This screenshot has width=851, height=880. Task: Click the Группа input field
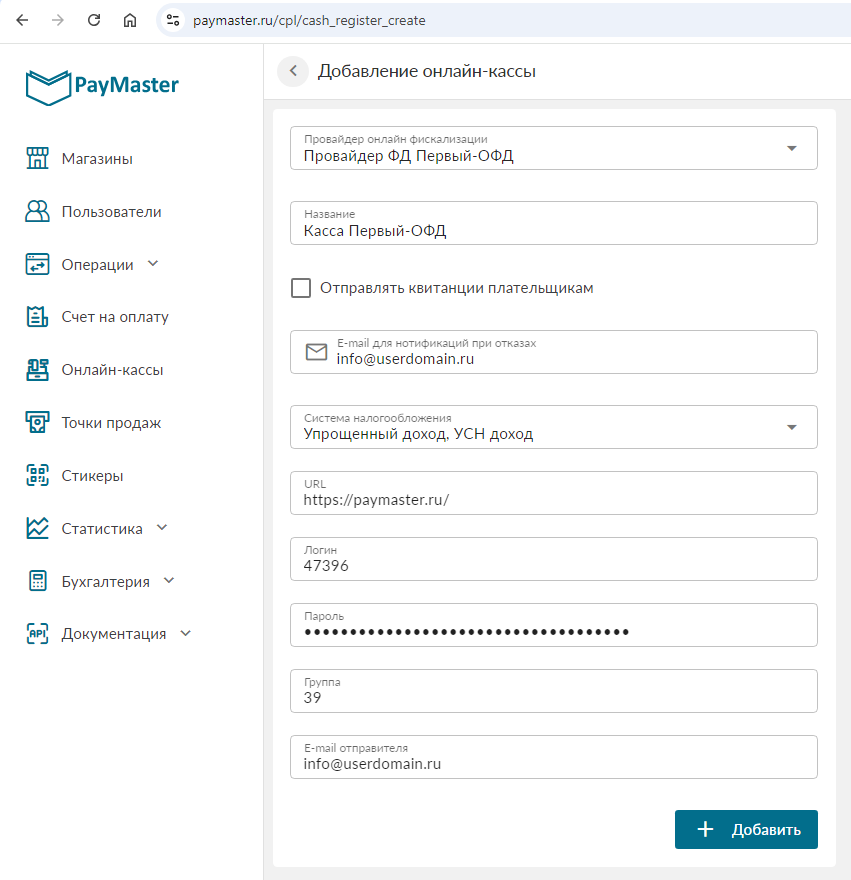click(553, 691)
